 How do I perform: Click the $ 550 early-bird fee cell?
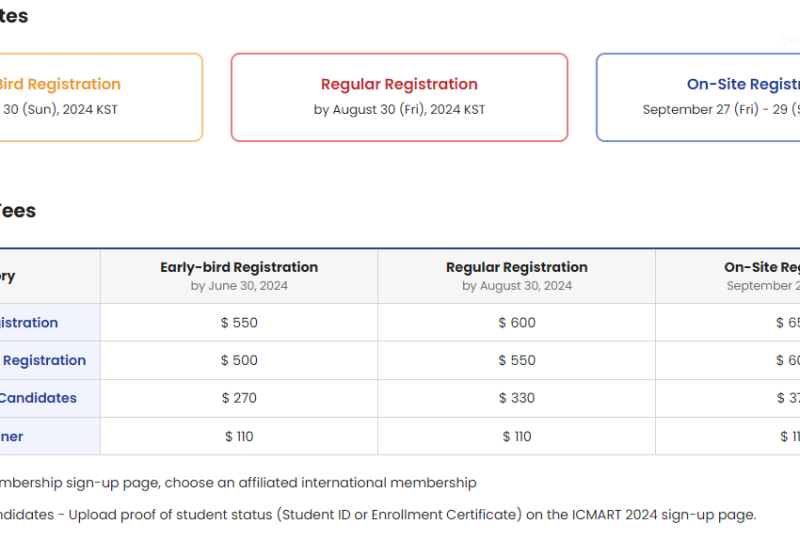click(x=239, y=323)
